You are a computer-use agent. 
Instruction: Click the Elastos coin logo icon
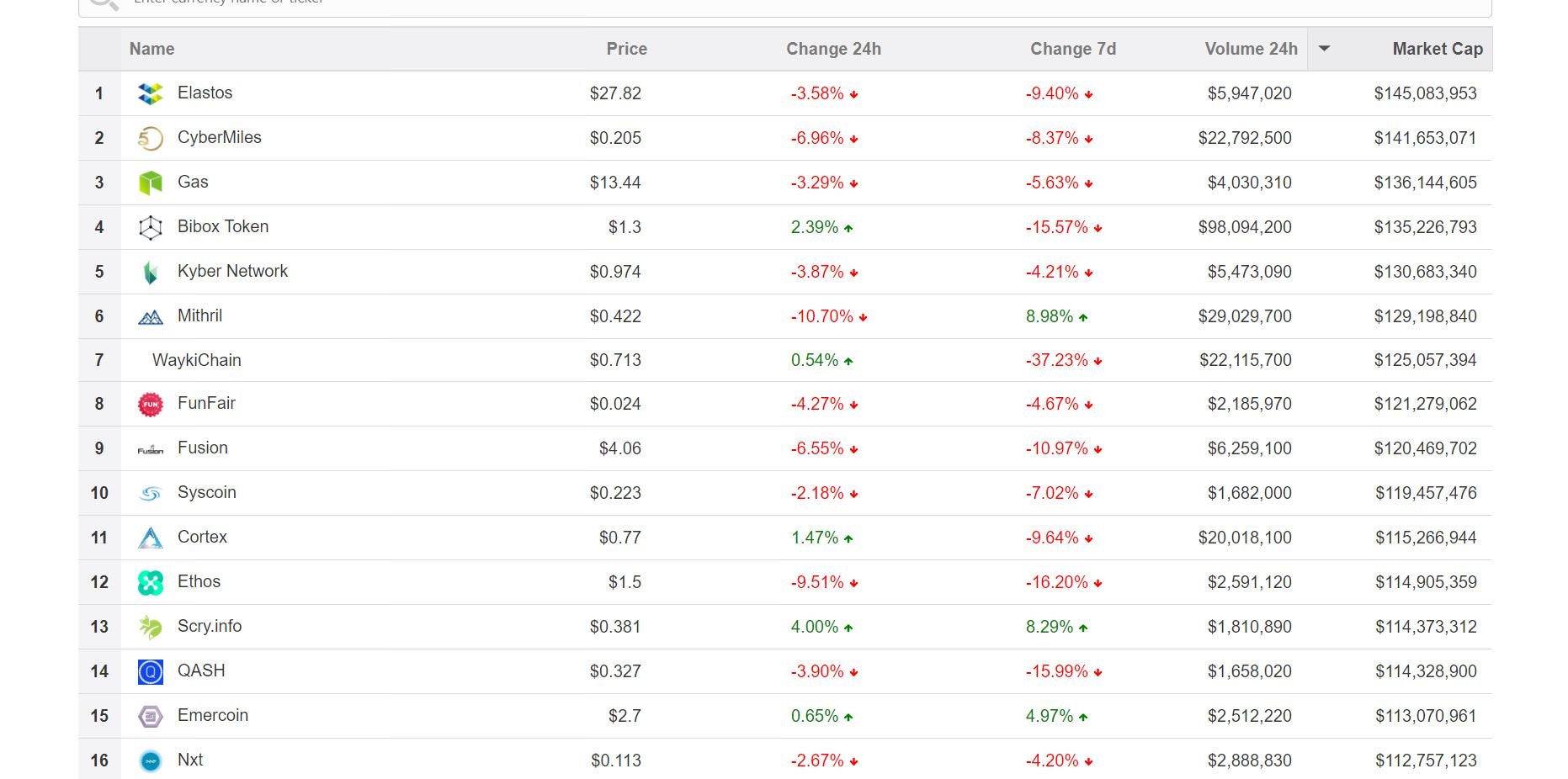coord(150,93)
